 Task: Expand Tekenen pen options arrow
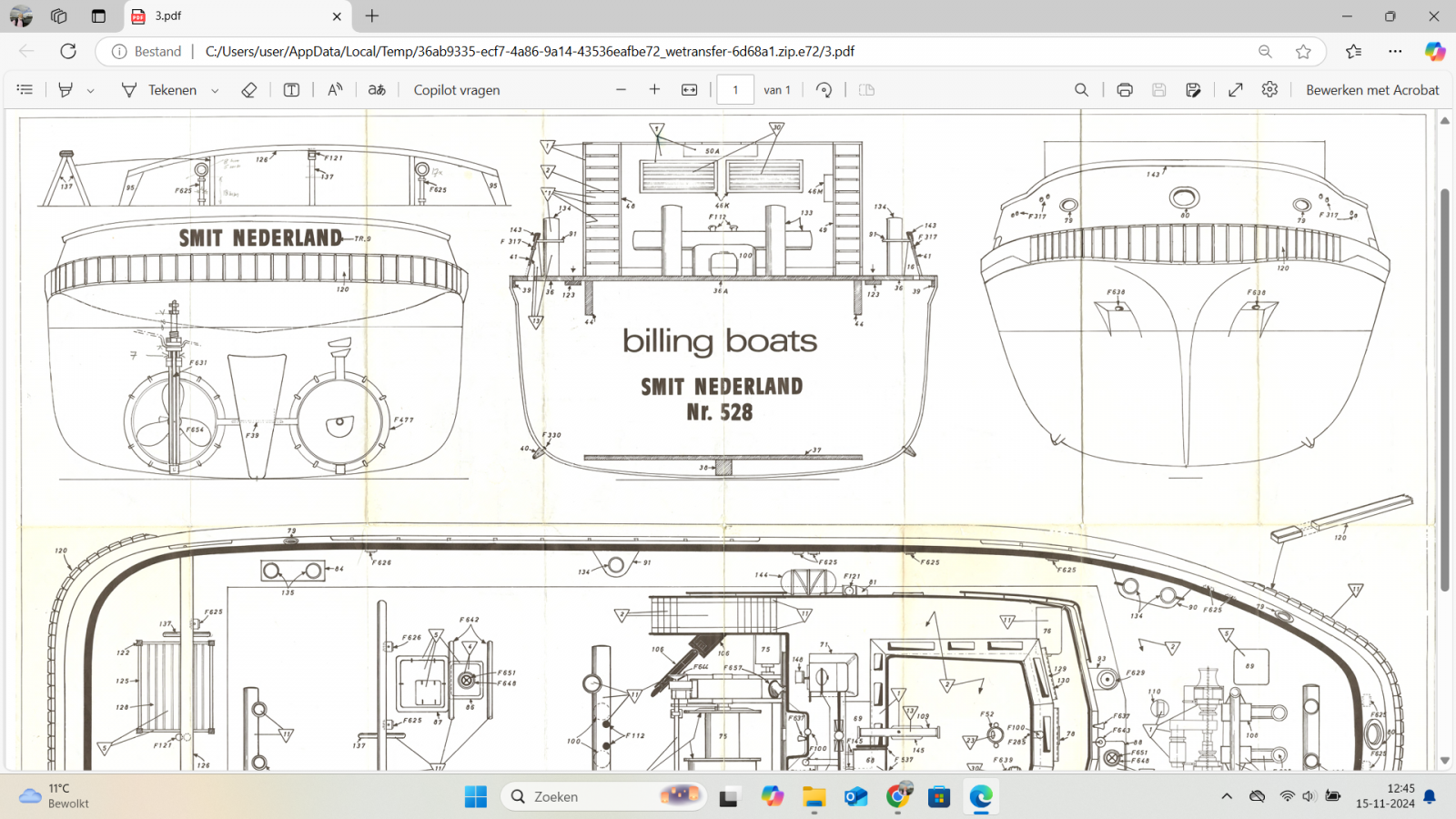click(x=215, y=90)
